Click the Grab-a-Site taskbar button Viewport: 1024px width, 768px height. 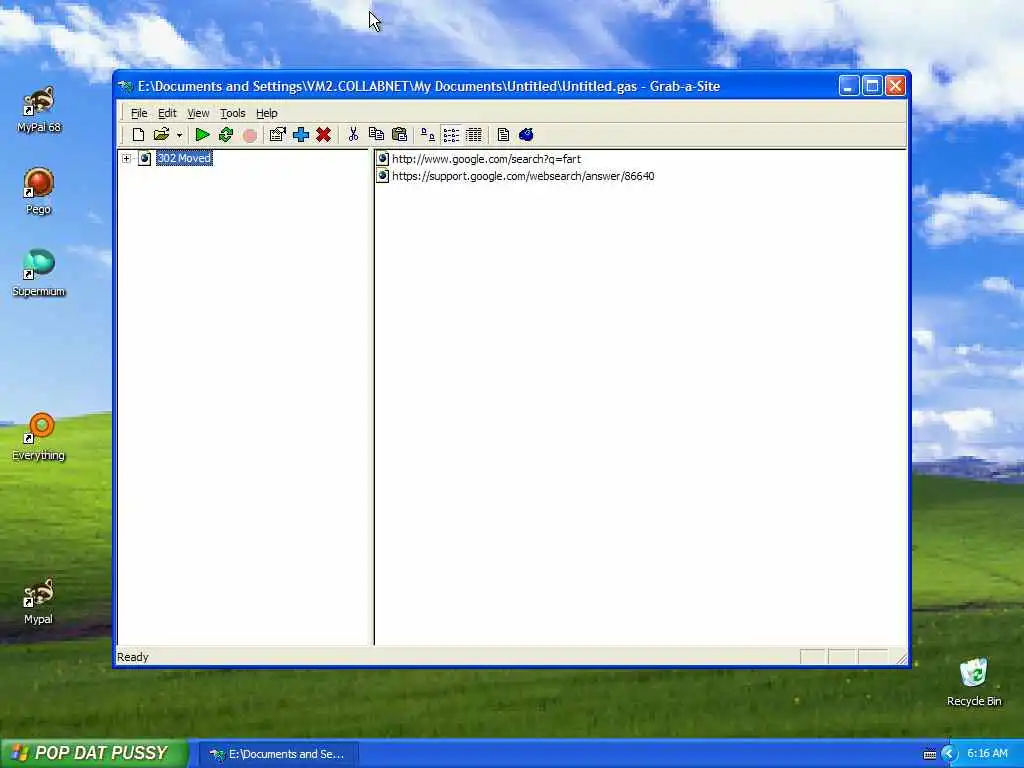(278, 754)
